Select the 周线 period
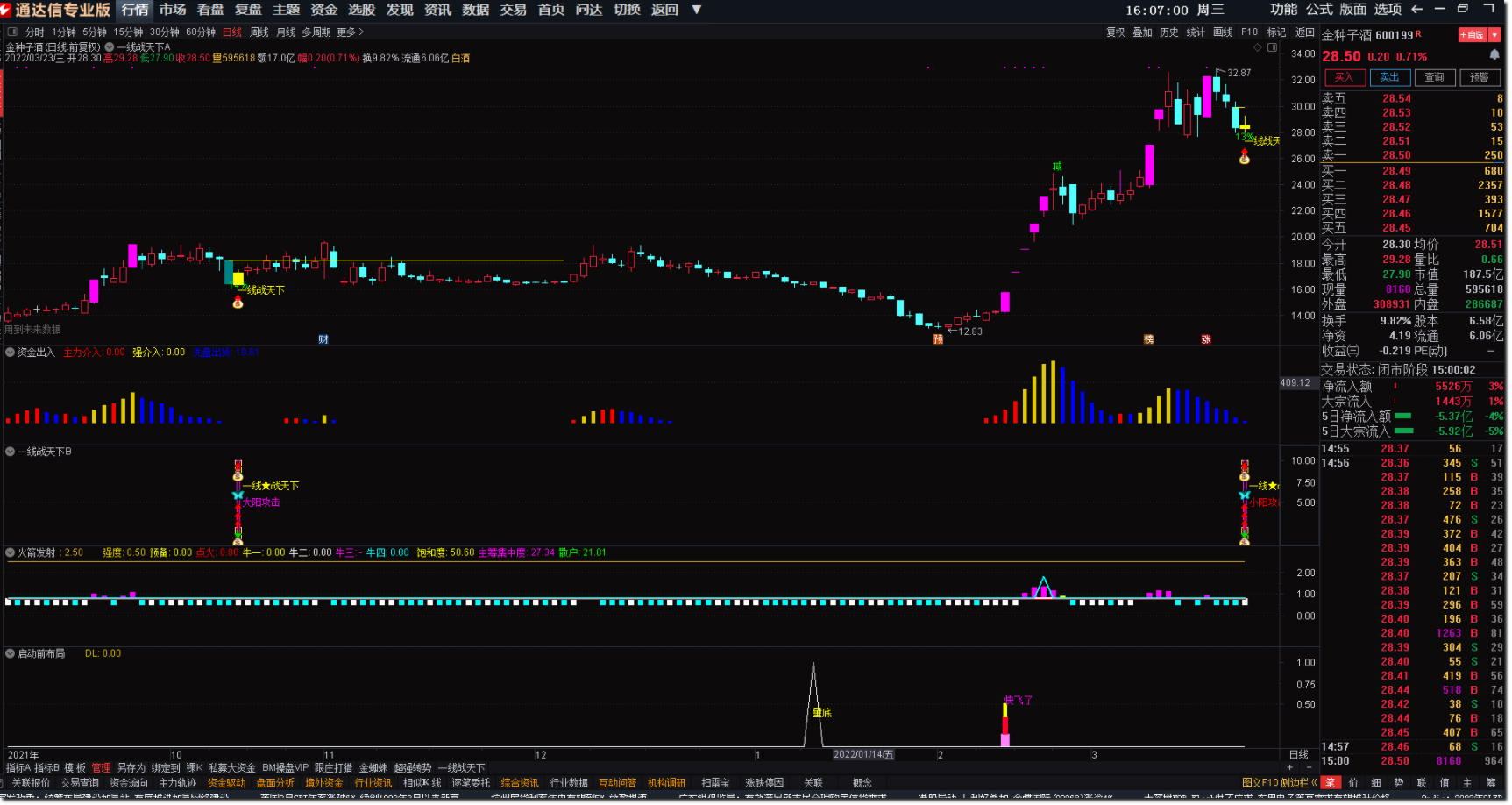Viewport: 1512px width, 805px height. coord(259,32)
